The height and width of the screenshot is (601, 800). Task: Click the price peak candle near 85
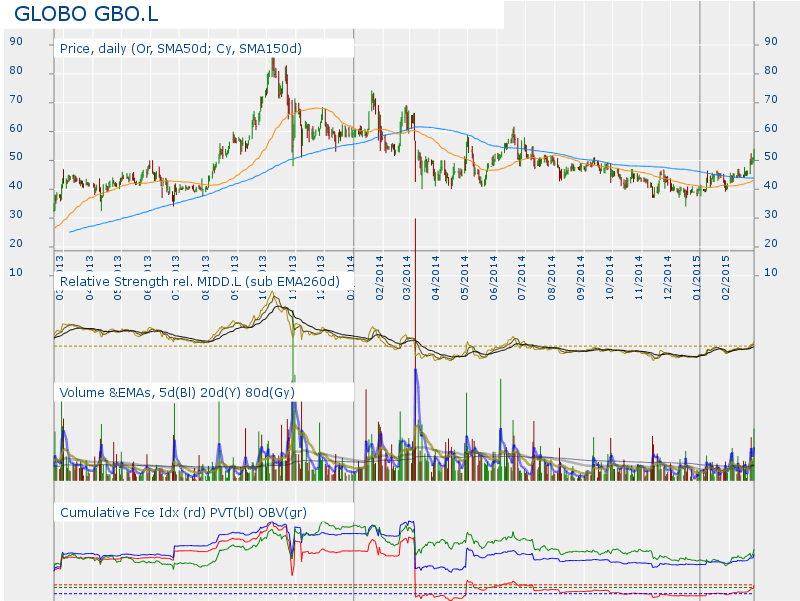(x=273, y=66)
